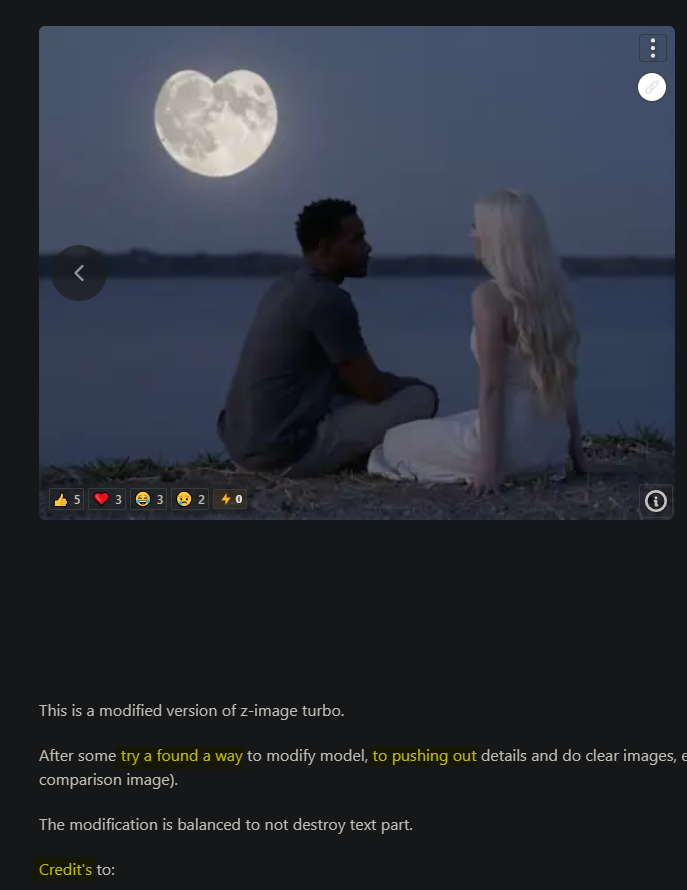687x890 pixels.
Task: Click text "The modification is balanced to not destroy text part."
Action: click(225, 824)
